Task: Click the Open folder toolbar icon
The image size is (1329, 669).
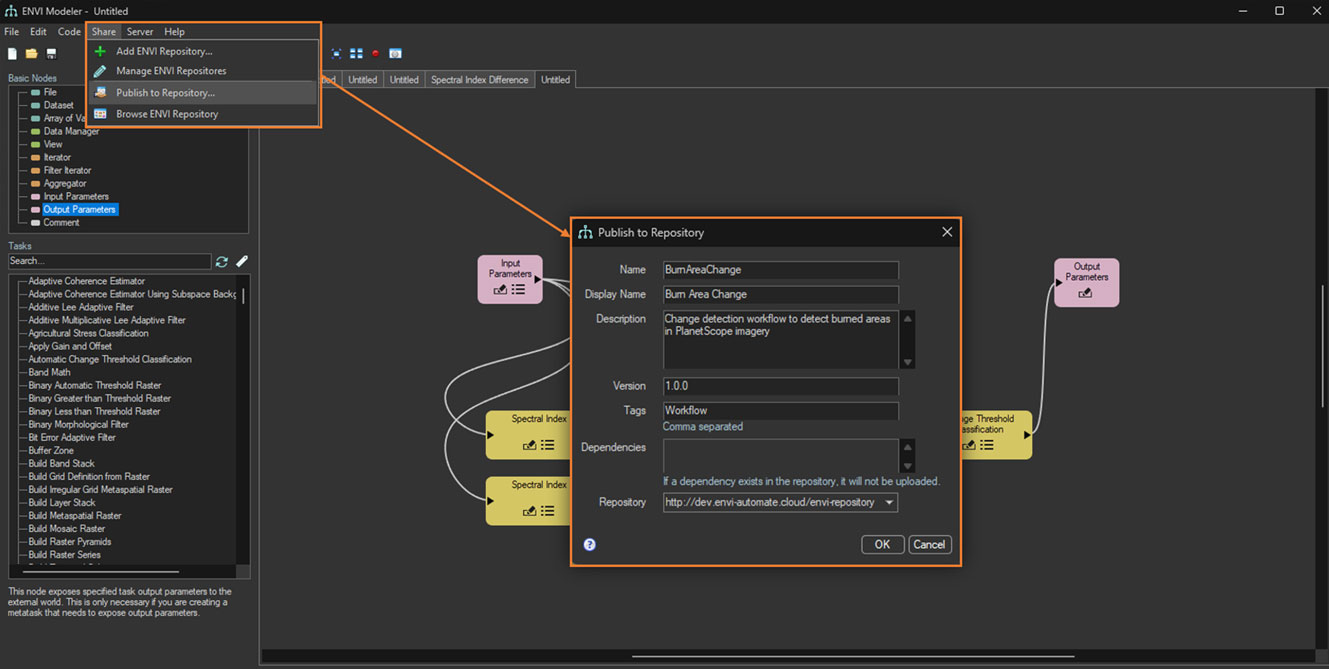Action: click(32, 54)
